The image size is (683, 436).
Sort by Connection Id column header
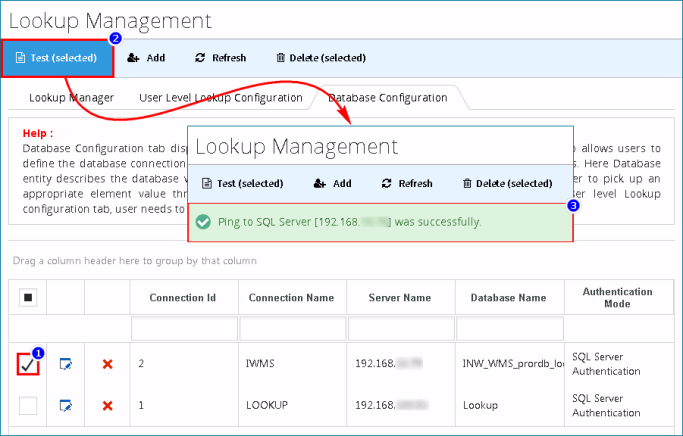(x=183, y=297)
